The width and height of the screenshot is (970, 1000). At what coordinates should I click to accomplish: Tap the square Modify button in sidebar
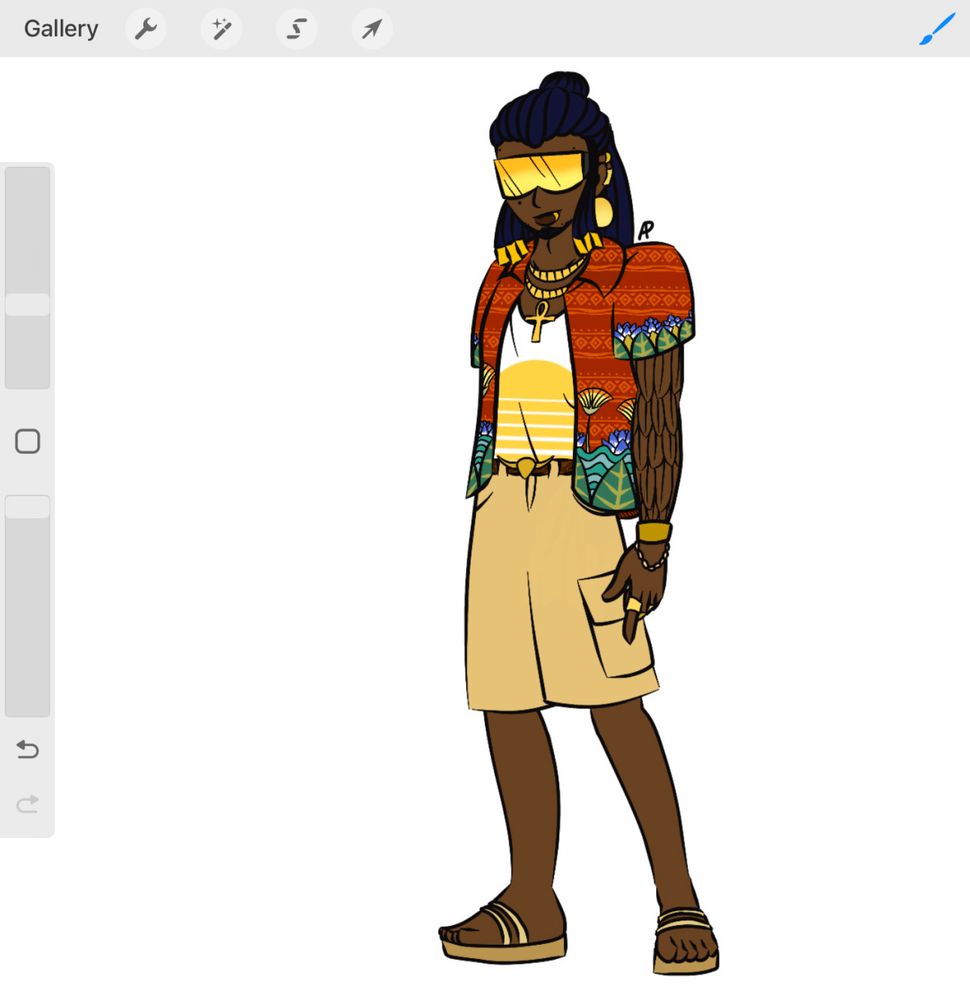tap(28, 442)
